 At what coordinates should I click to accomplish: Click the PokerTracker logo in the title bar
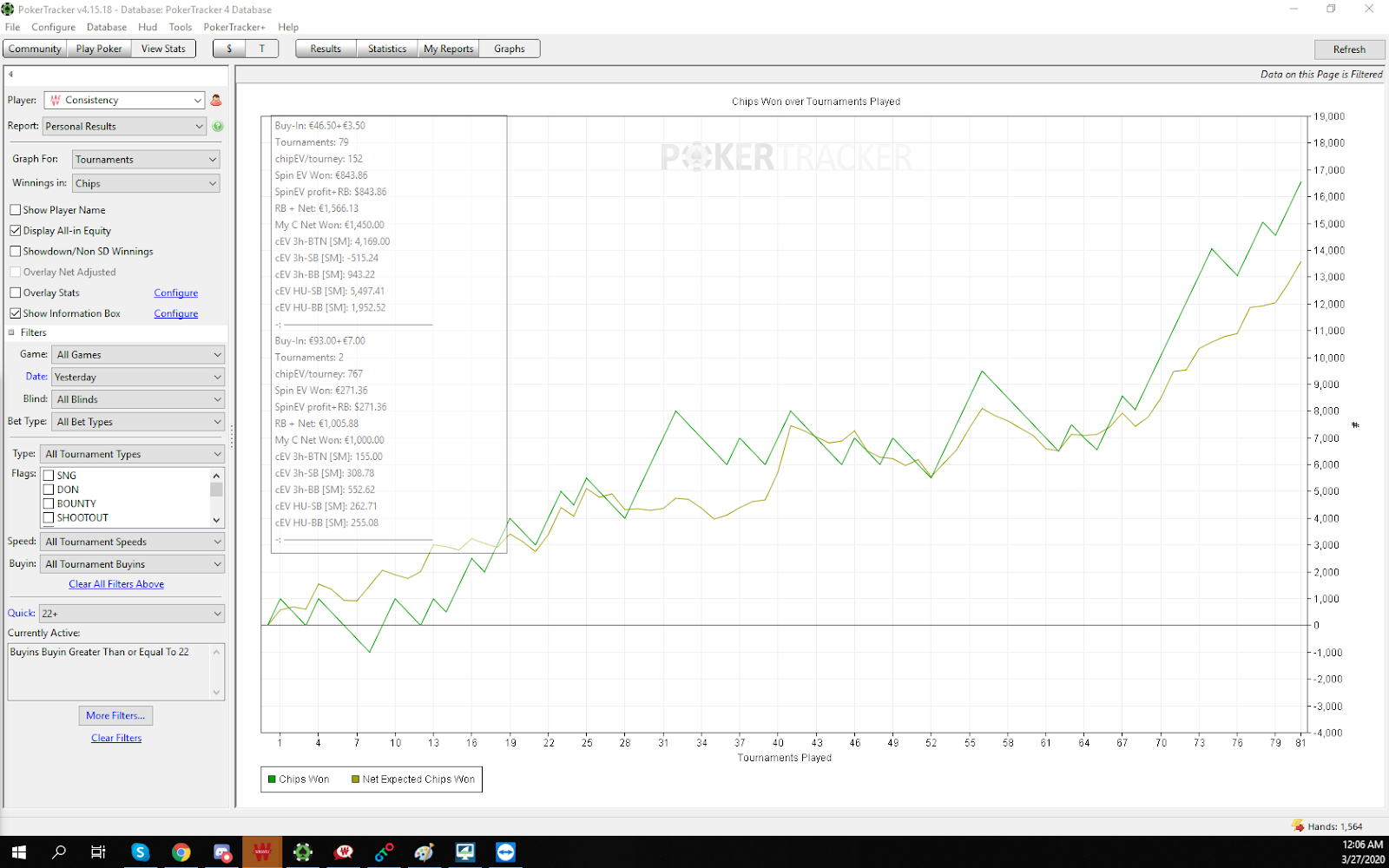click(x=8, y=10)
